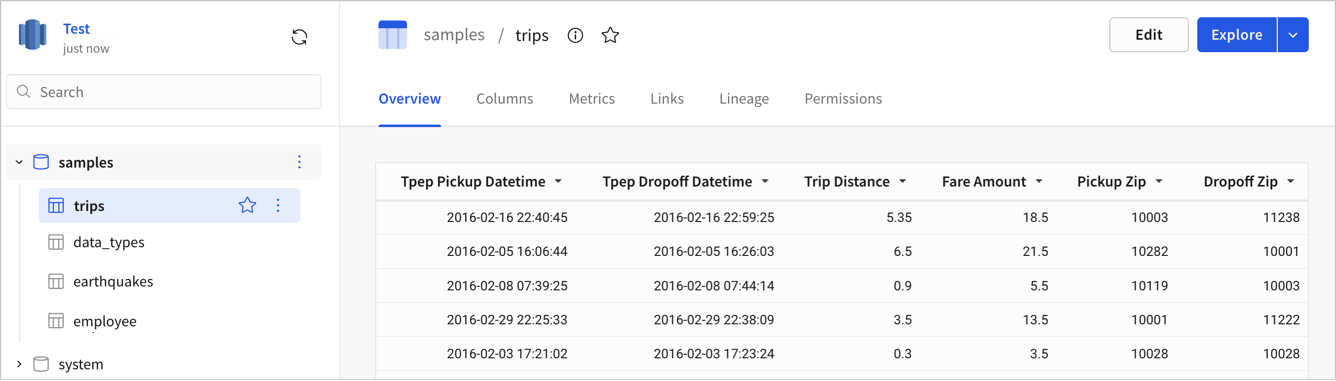This screenshot has height=381, width=1336.
Task: Expand the system tree node
Action: click(x=19, y=364)
